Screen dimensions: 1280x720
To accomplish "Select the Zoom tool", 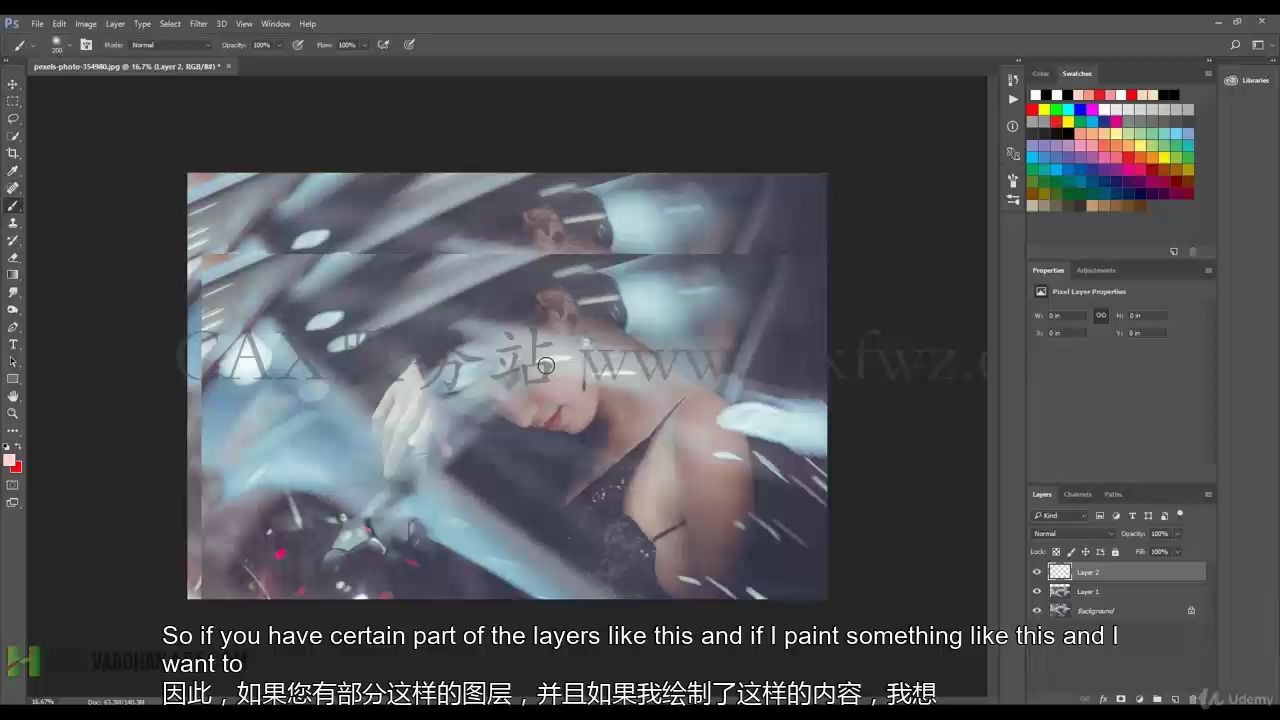I will [x=13, y=413].
